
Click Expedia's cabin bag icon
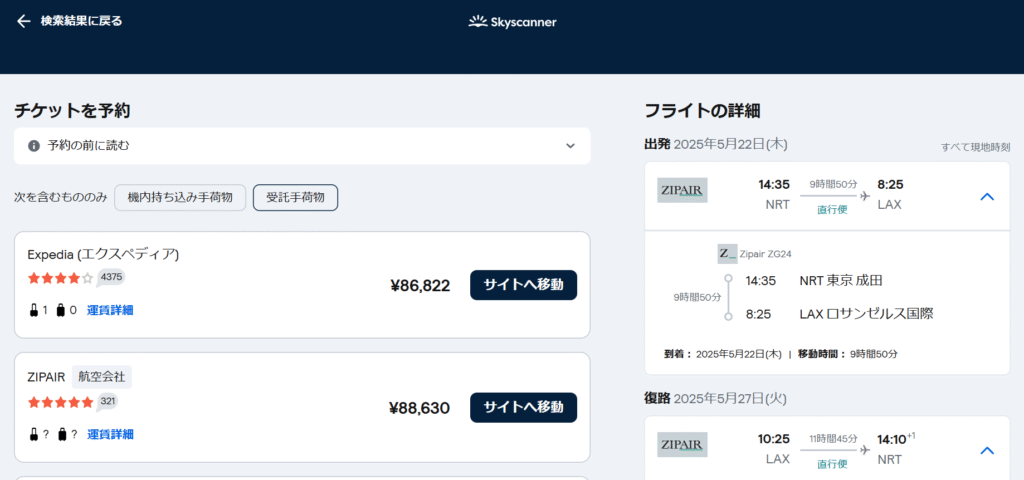pos(34,310)
